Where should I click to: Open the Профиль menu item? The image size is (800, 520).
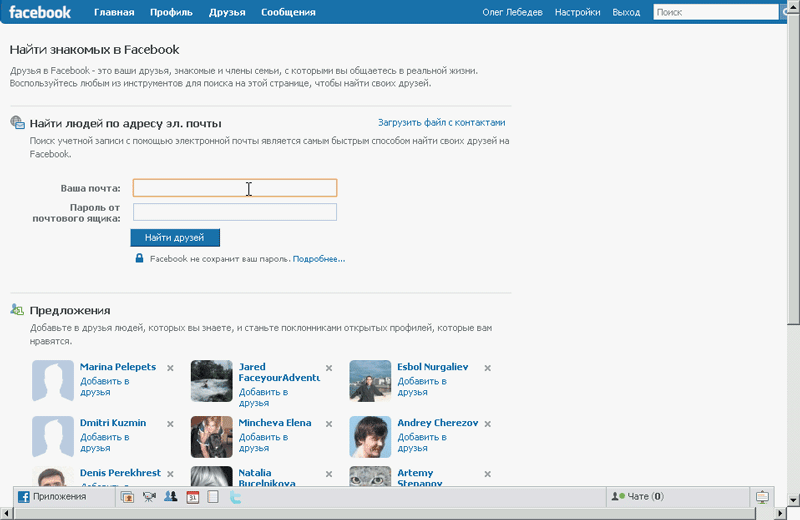[x=171, y=12]
